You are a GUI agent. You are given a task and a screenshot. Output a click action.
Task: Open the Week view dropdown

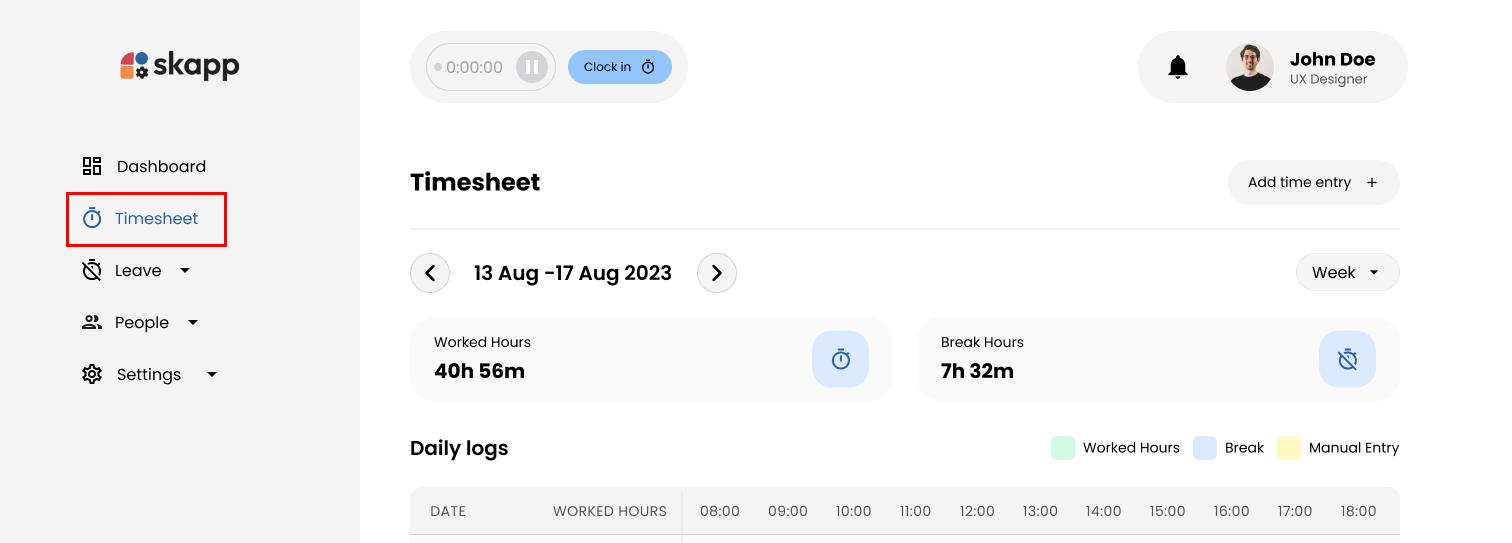1348,272
